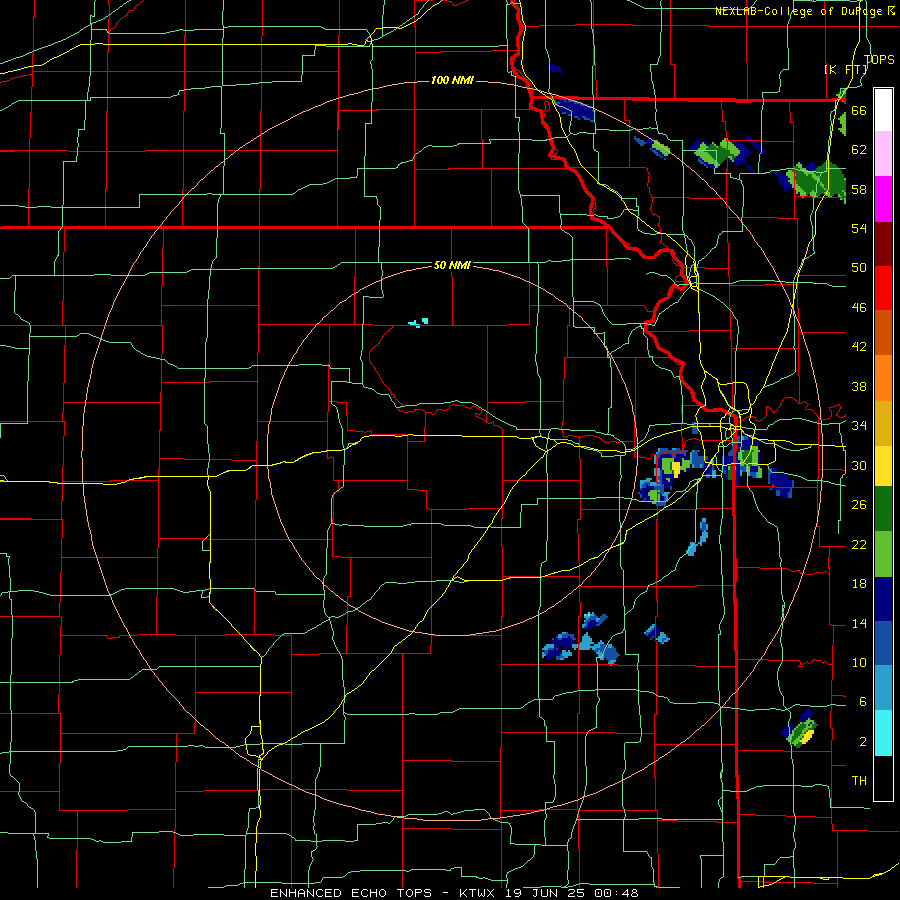
Task: Click the navy blue swatch on the scale
Action: tap(883, 599)
